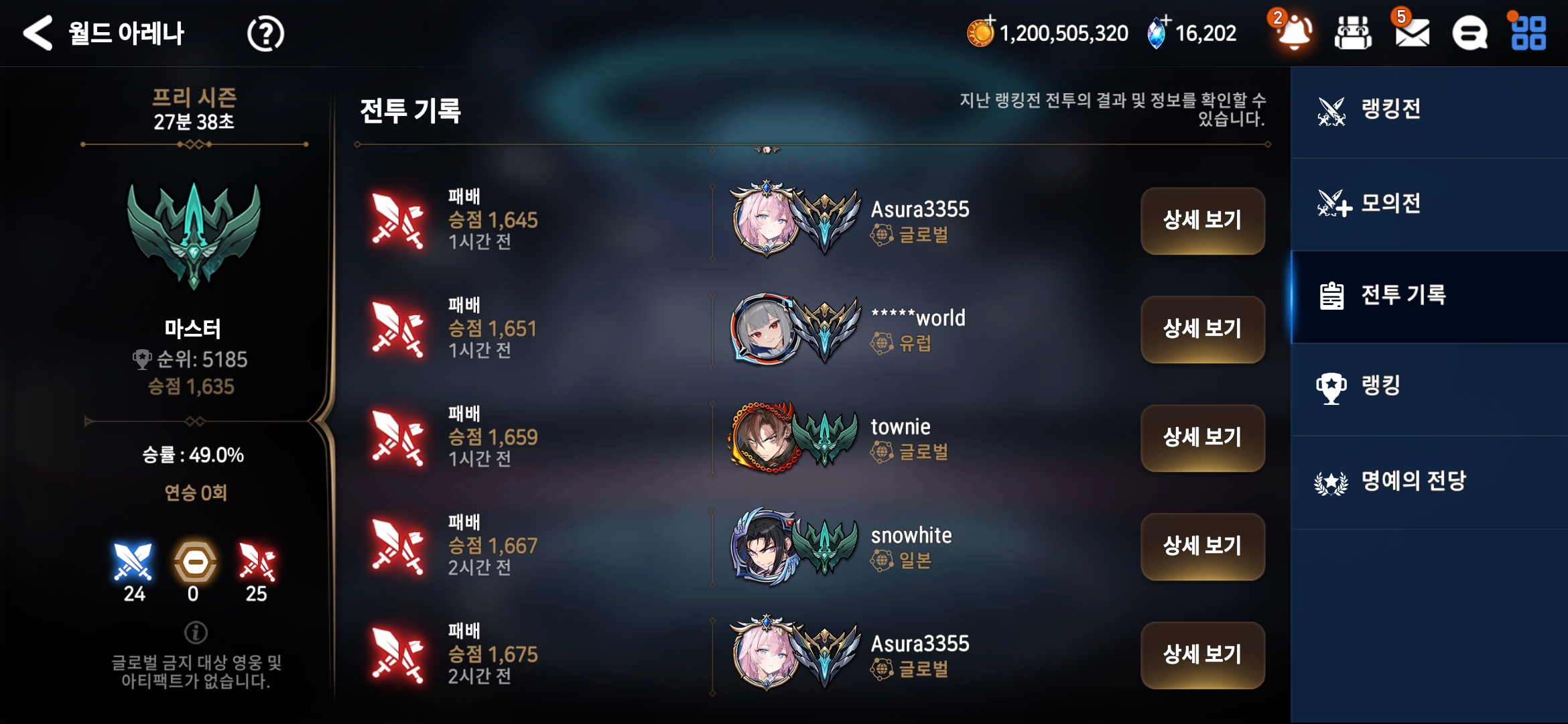Open the question mark help icon

[265, 34]
